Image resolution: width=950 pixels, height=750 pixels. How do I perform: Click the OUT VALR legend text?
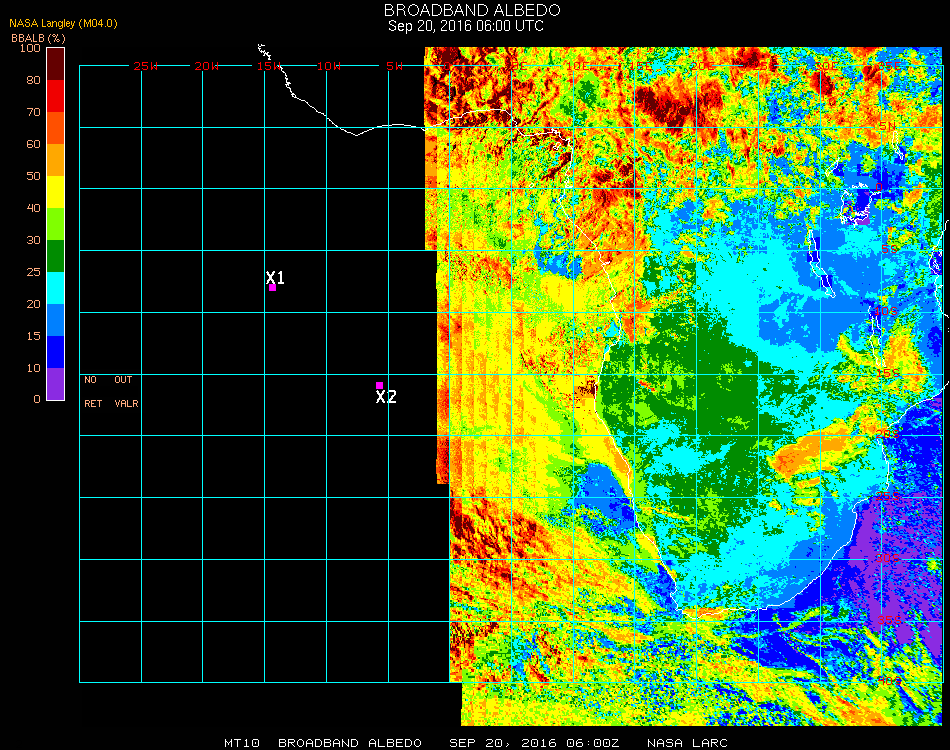tap(125, 392)
